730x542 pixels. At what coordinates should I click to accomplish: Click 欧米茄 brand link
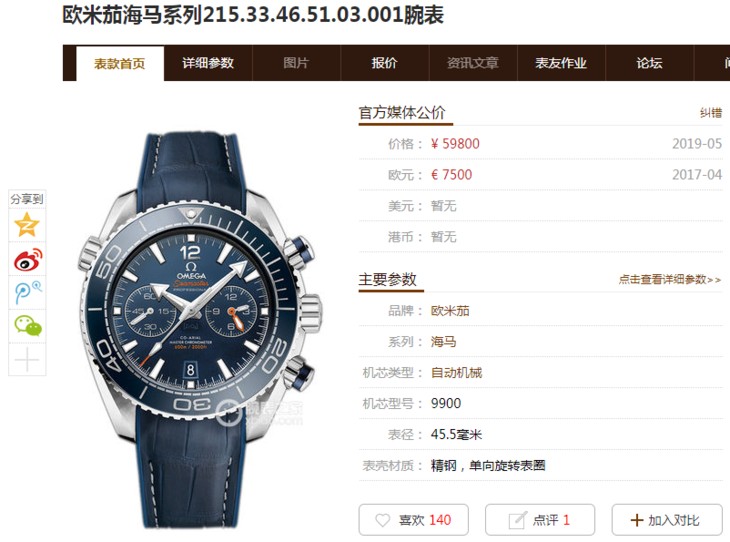click(x=450, y=311)
